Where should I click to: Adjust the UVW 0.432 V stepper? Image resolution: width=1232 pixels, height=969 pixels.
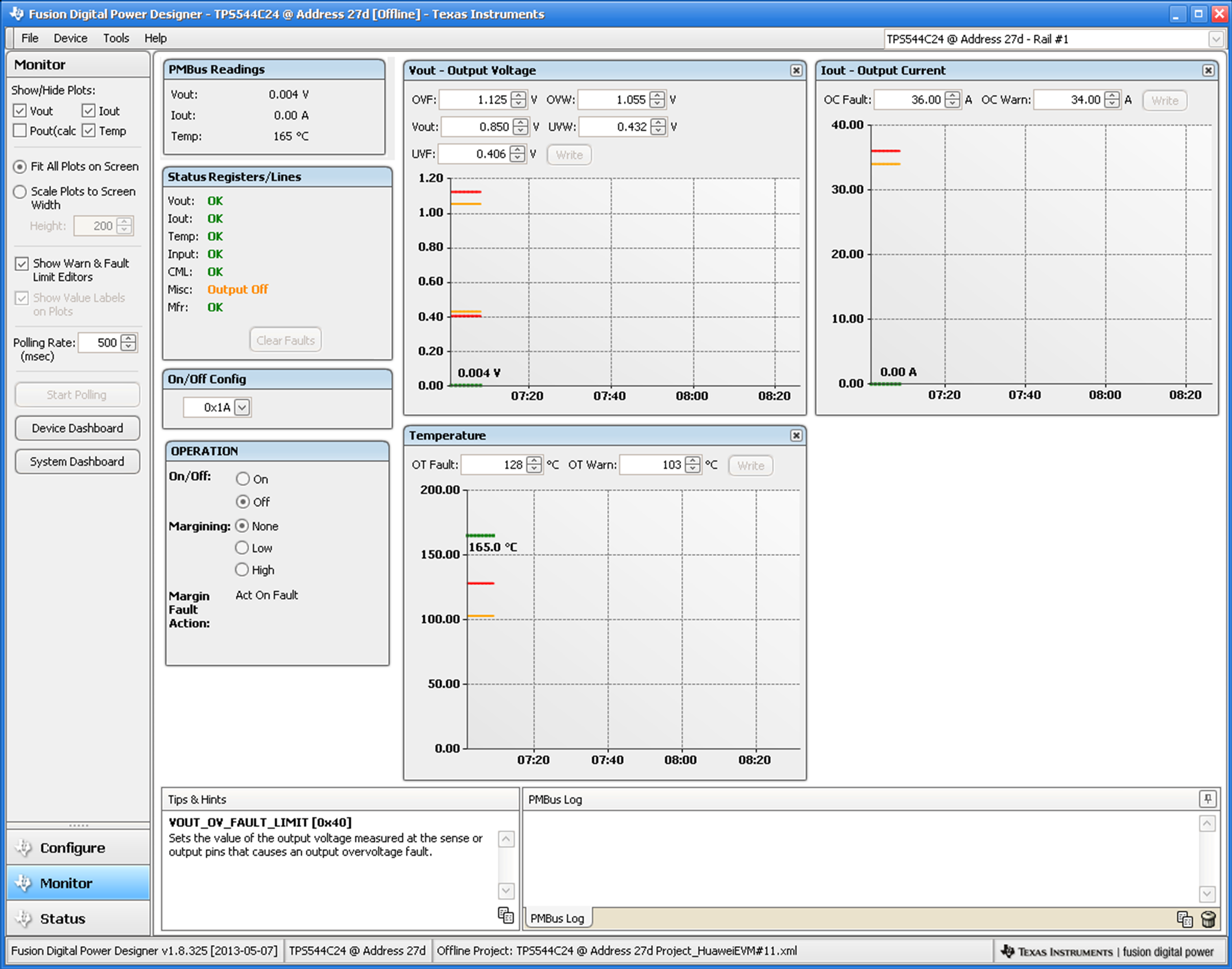658,126
